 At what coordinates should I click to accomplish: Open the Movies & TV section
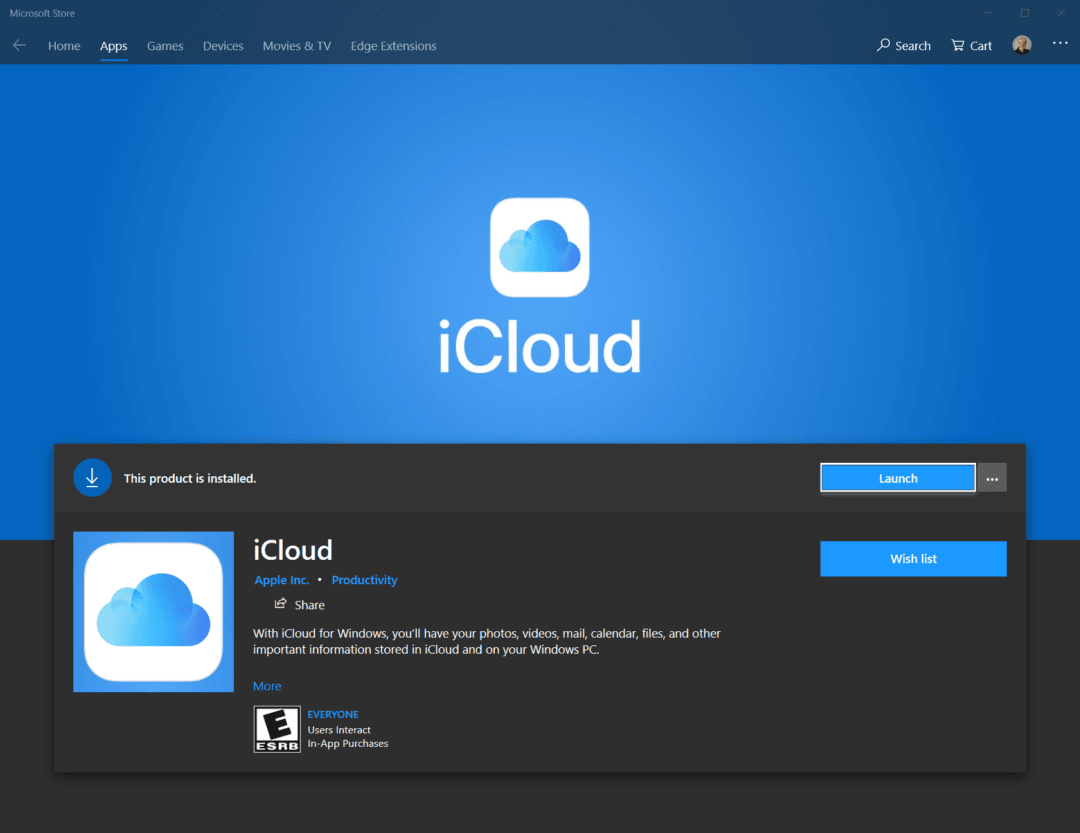pos(296,46)
